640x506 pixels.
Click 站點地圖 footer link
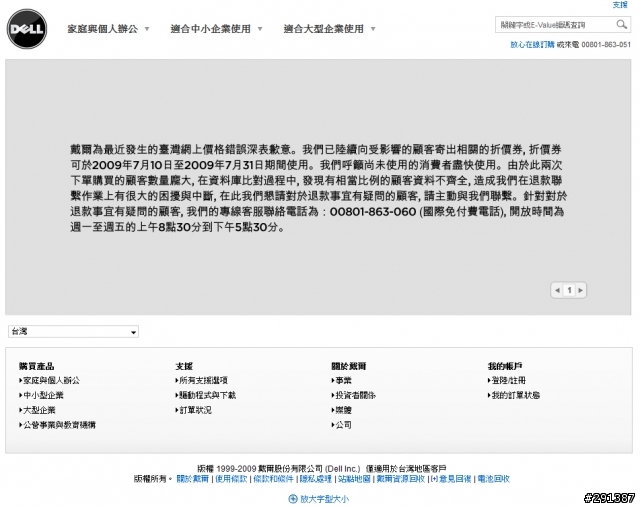click(354, 479)
